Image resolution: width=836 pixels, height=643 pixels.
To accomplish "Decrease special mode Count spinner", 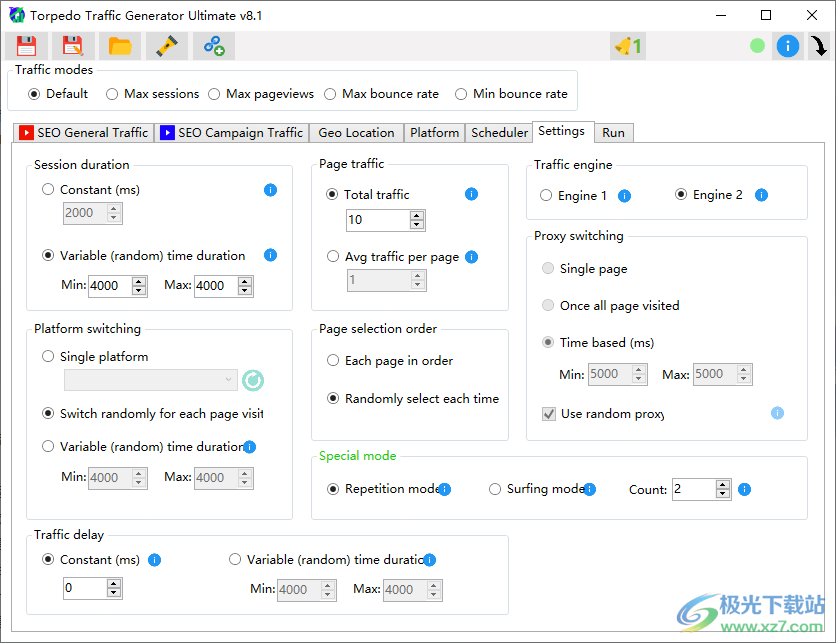I will (x=722, y=494).
